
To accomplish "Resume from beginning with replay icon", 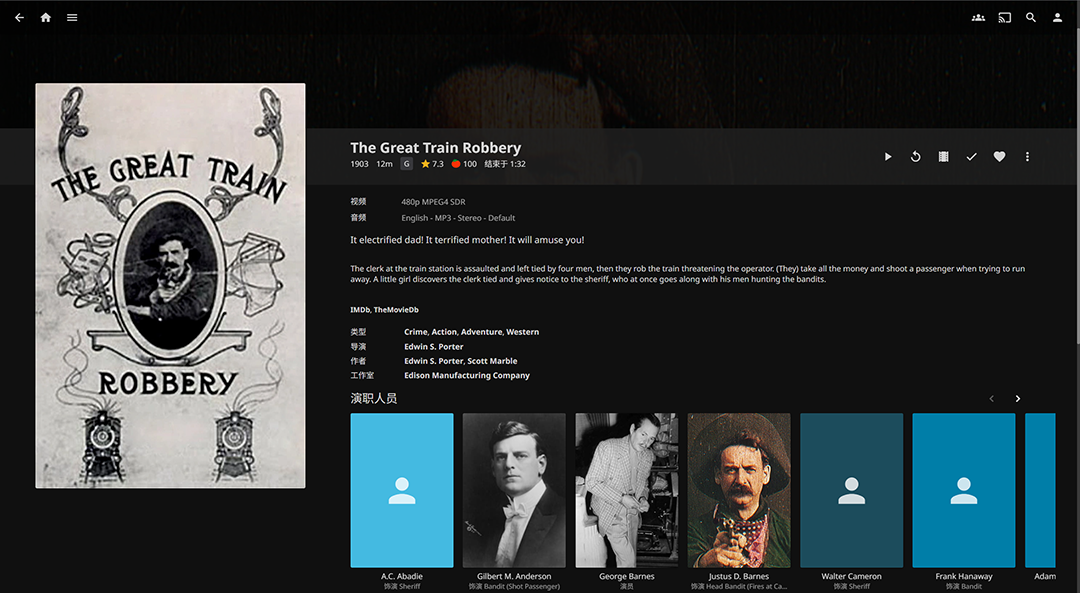I will pos(915,157).
